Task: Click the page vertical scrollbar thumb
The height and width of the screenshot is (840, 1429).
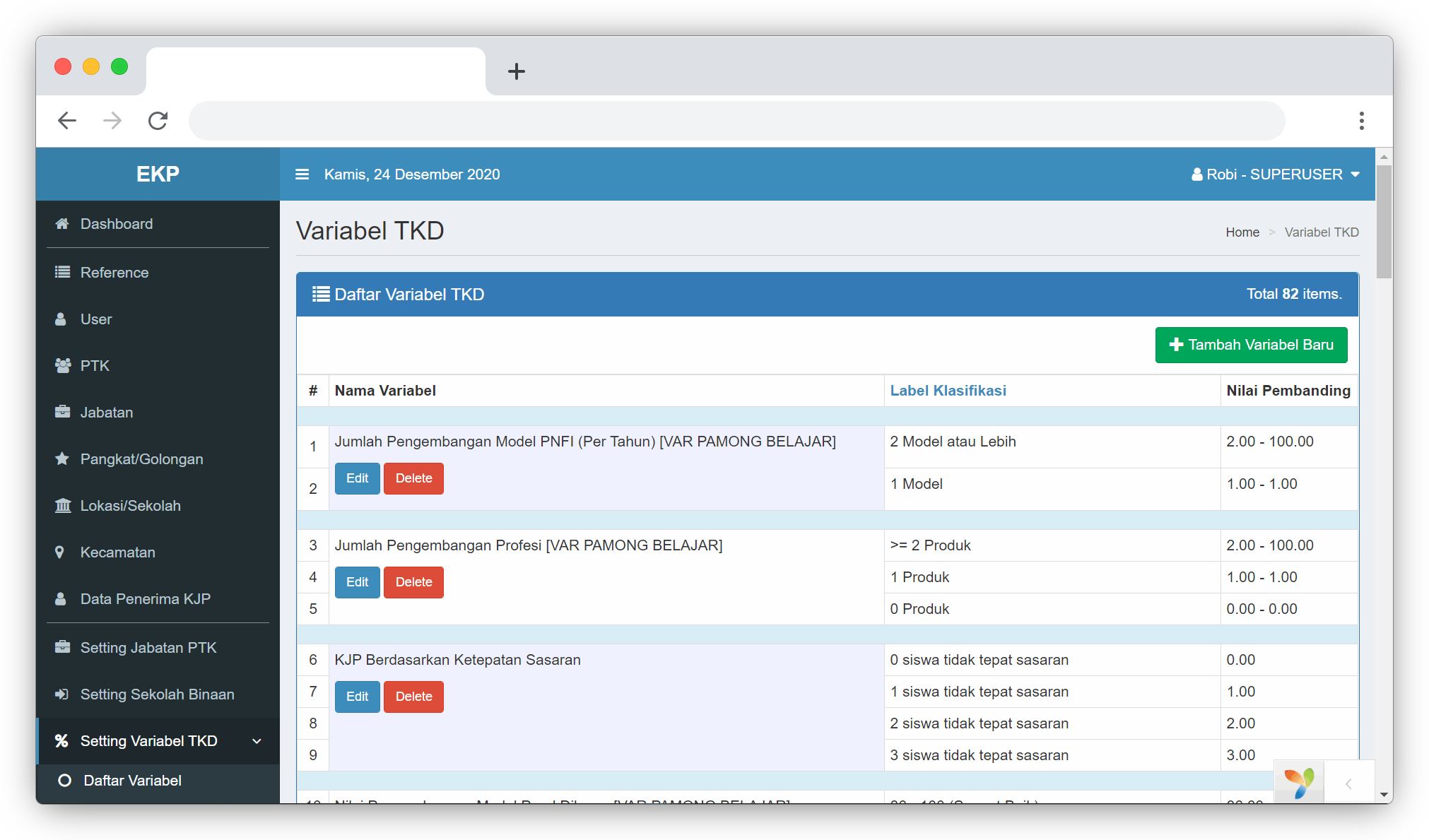Action: [1384, 222]
